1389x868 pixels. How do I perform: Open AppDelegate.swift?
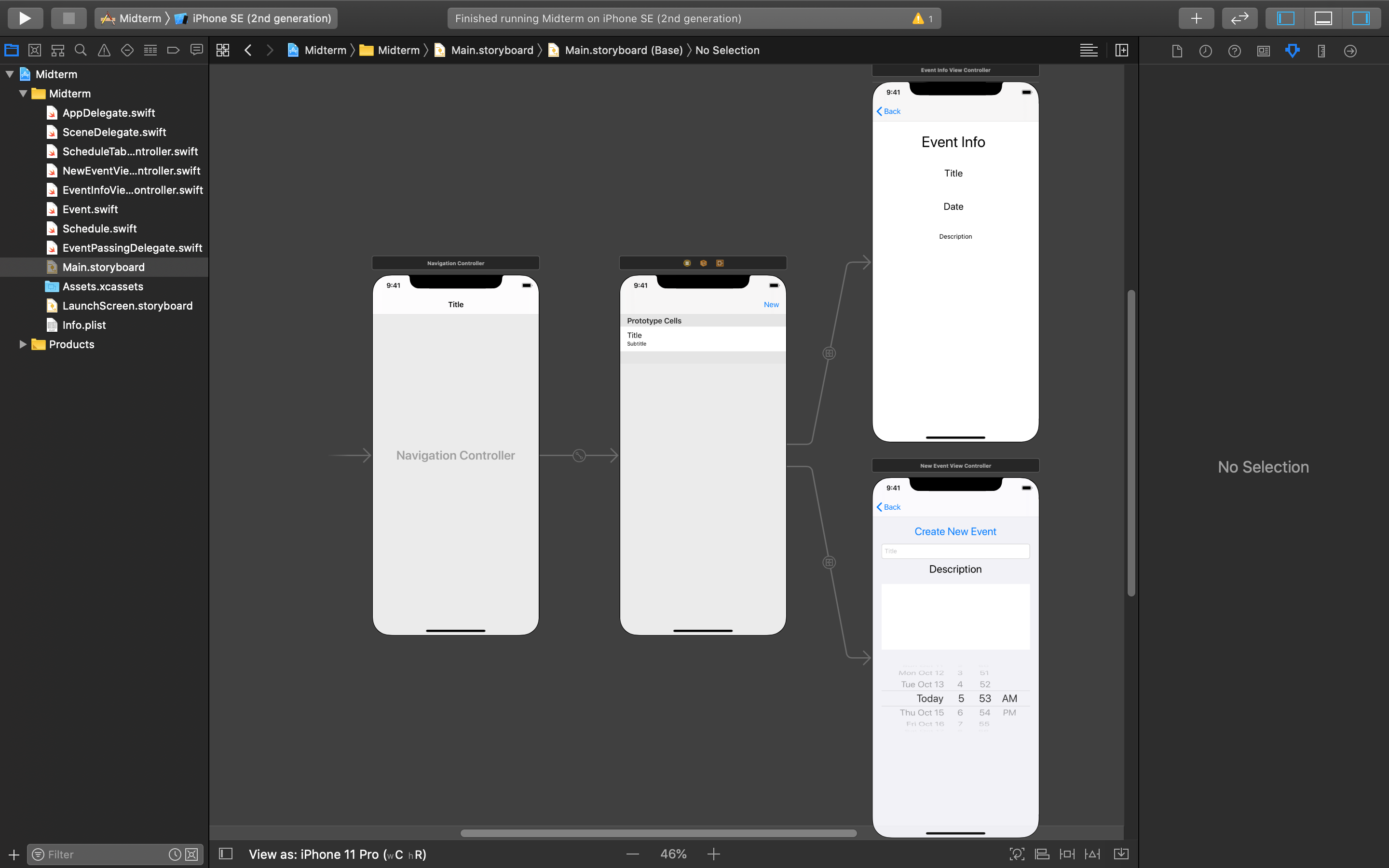click(109, 112)
